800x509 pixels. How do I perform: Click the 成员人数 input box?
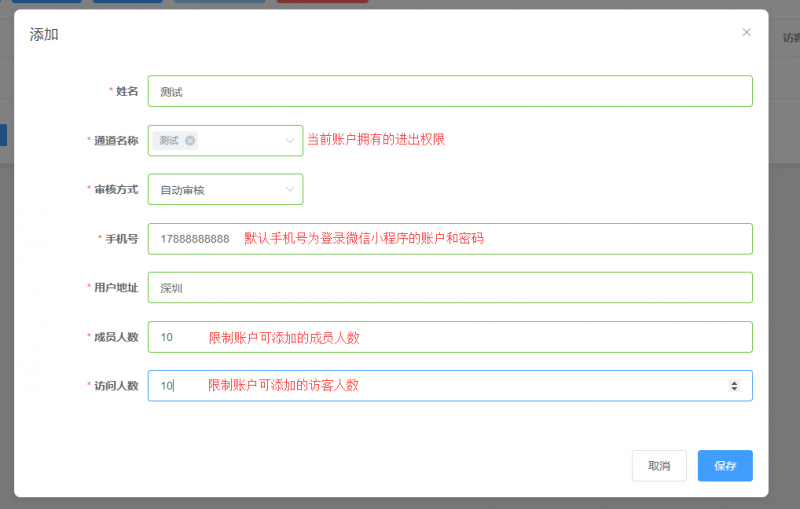click(x=450, y=337)
